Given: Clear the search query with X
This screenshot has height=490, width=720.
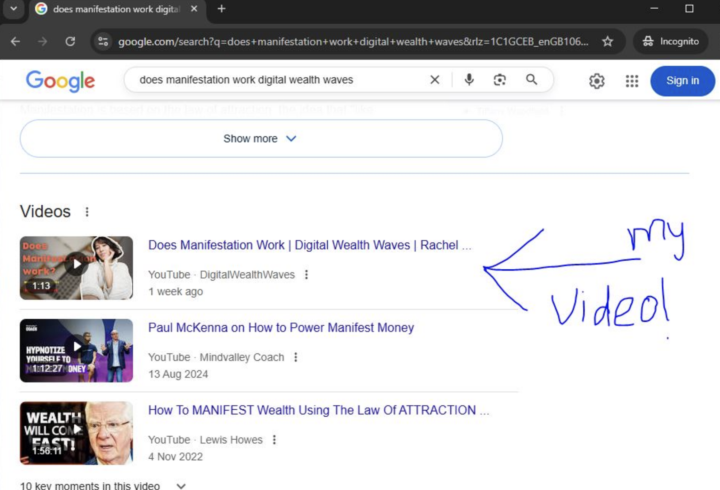Looking at the screenshot, I should [434, 80].
